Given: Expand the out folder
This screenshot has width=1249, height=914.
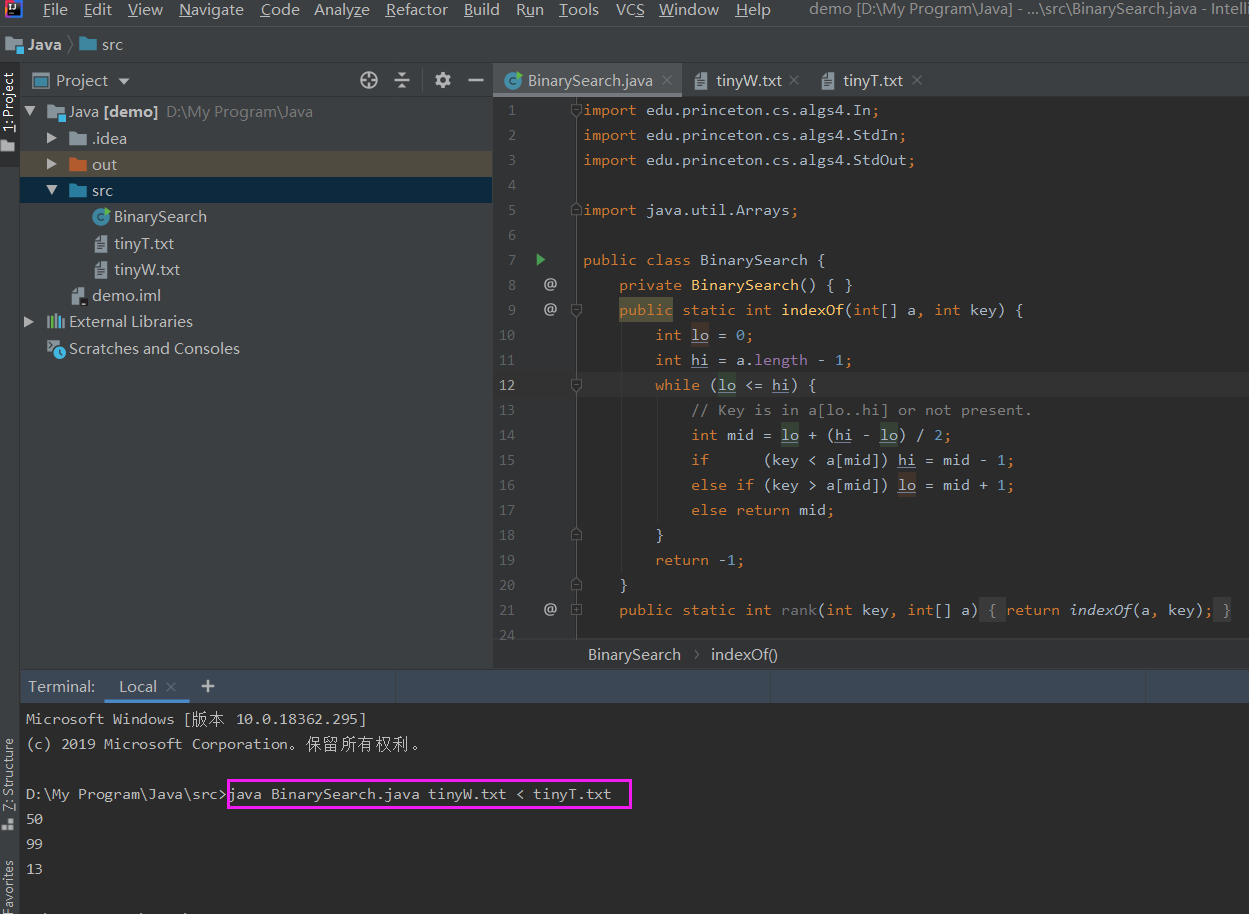Looking at the screenshot, I should click(x=52, y=164).
